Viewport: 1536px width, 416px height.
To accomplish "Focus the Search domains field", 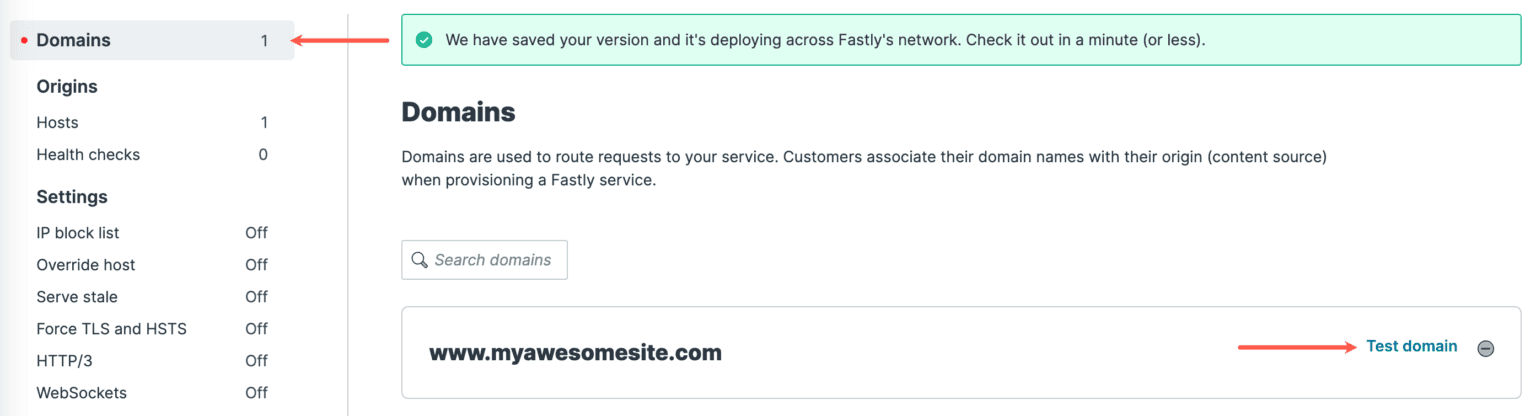I will click(x=484, y=260).
